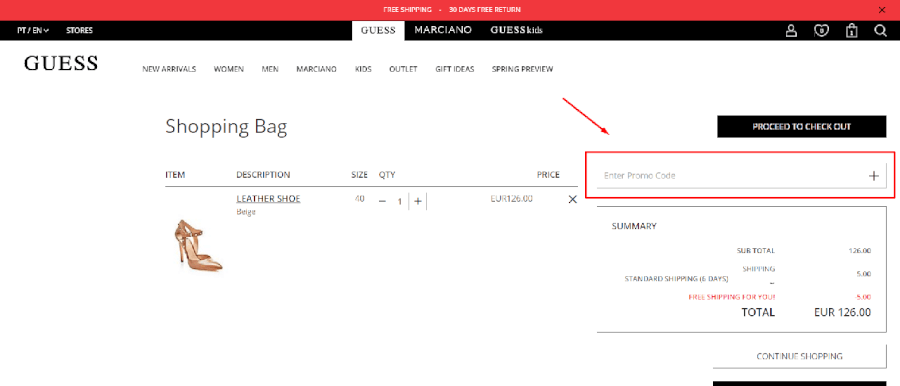Click the Leather Shoe quantity value 1
The height and width of the screenshot is (386, 900).
[x=399, y=202]
